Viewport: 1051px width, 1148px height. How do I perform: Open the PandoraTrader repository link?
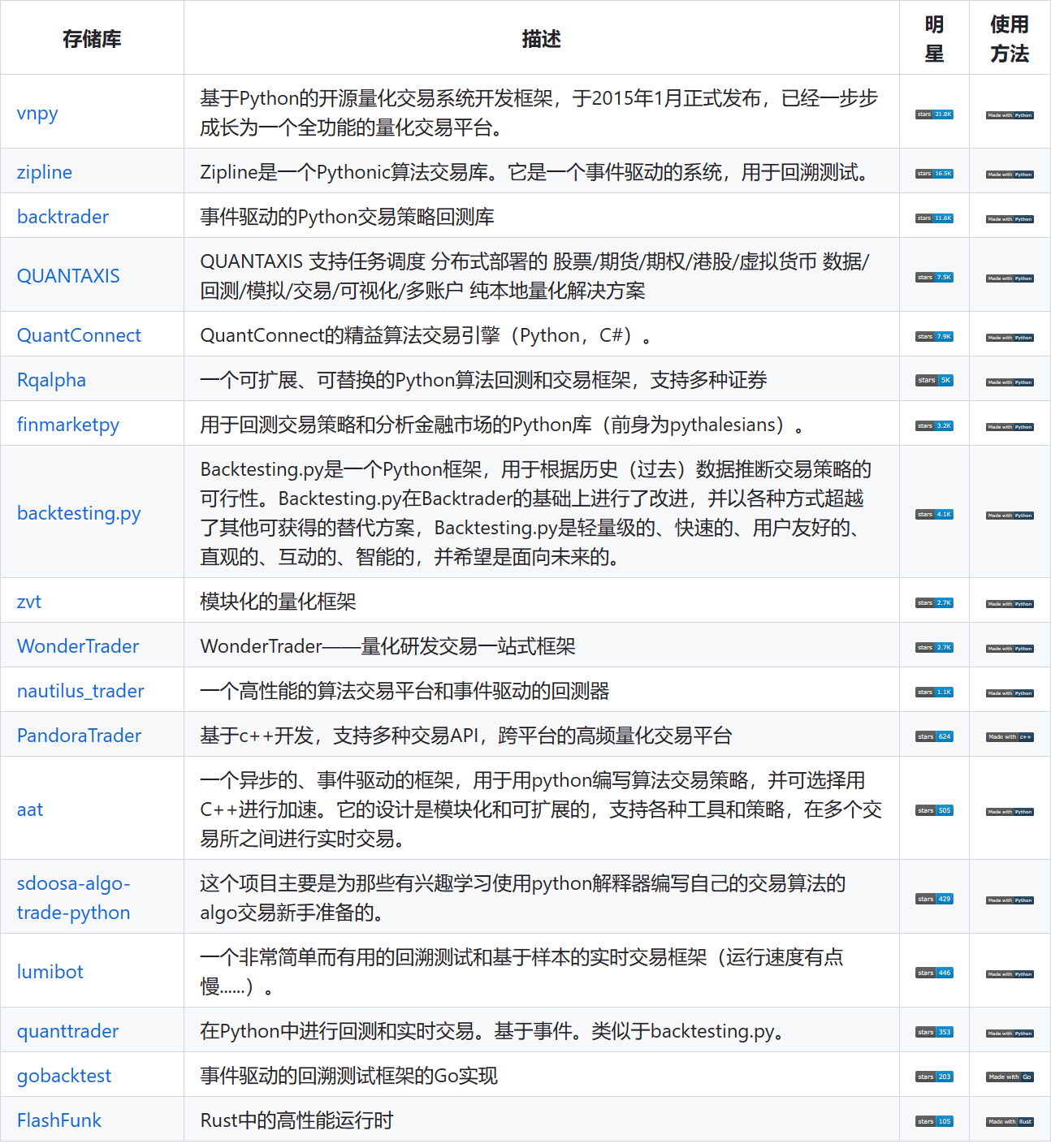click(x=79, y=735)
